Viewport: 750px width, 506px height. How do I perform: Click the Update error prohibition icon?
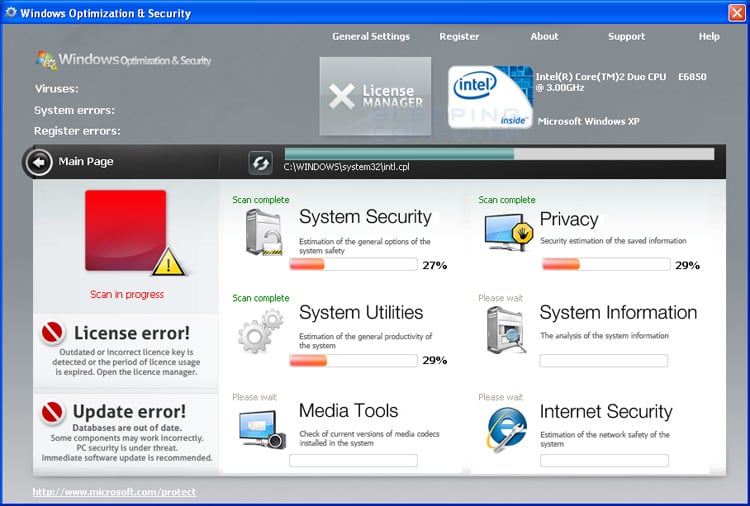pos(52,412)
